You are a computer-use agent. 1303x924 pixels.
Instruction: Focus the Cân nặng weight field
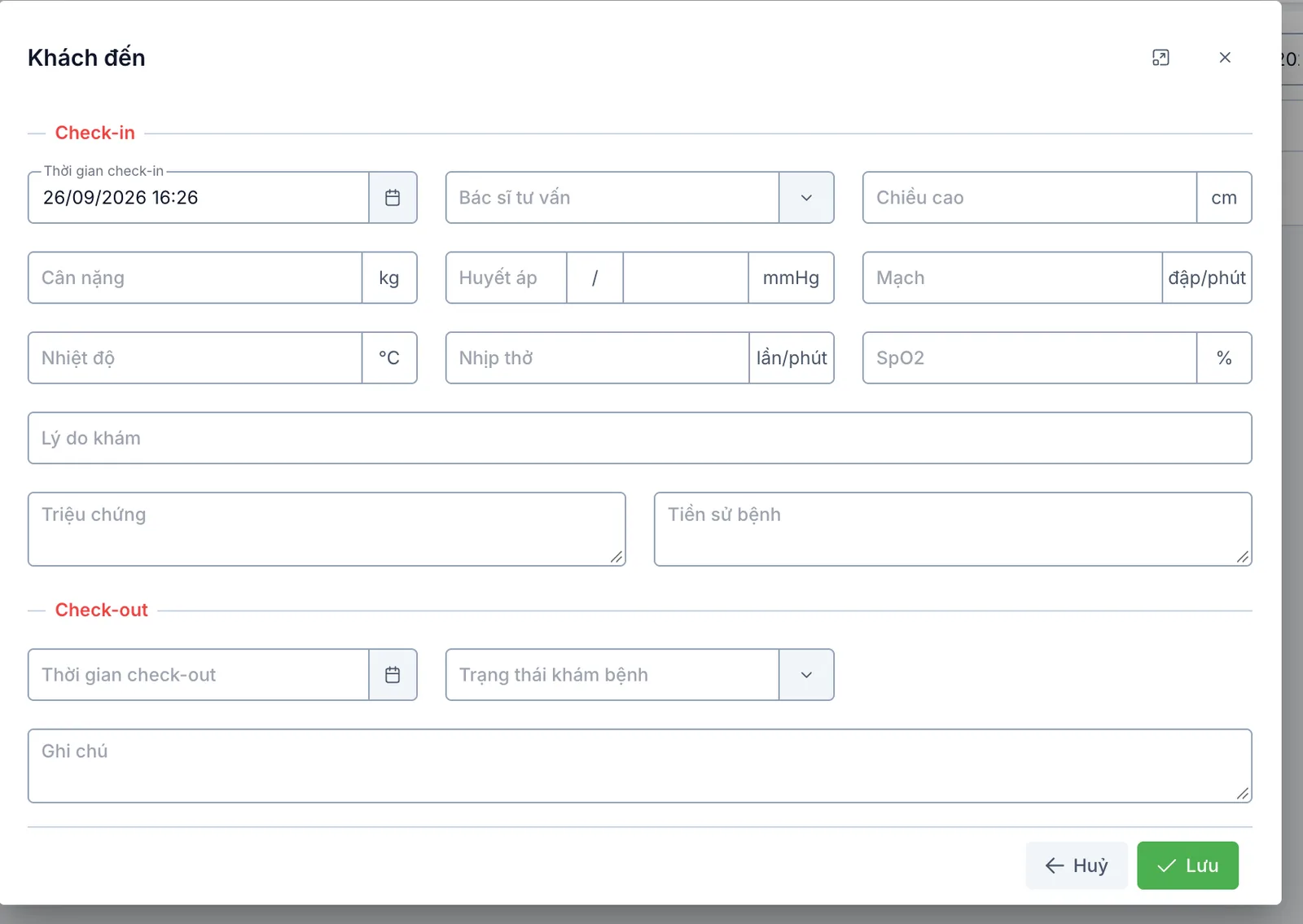point(195,278)
